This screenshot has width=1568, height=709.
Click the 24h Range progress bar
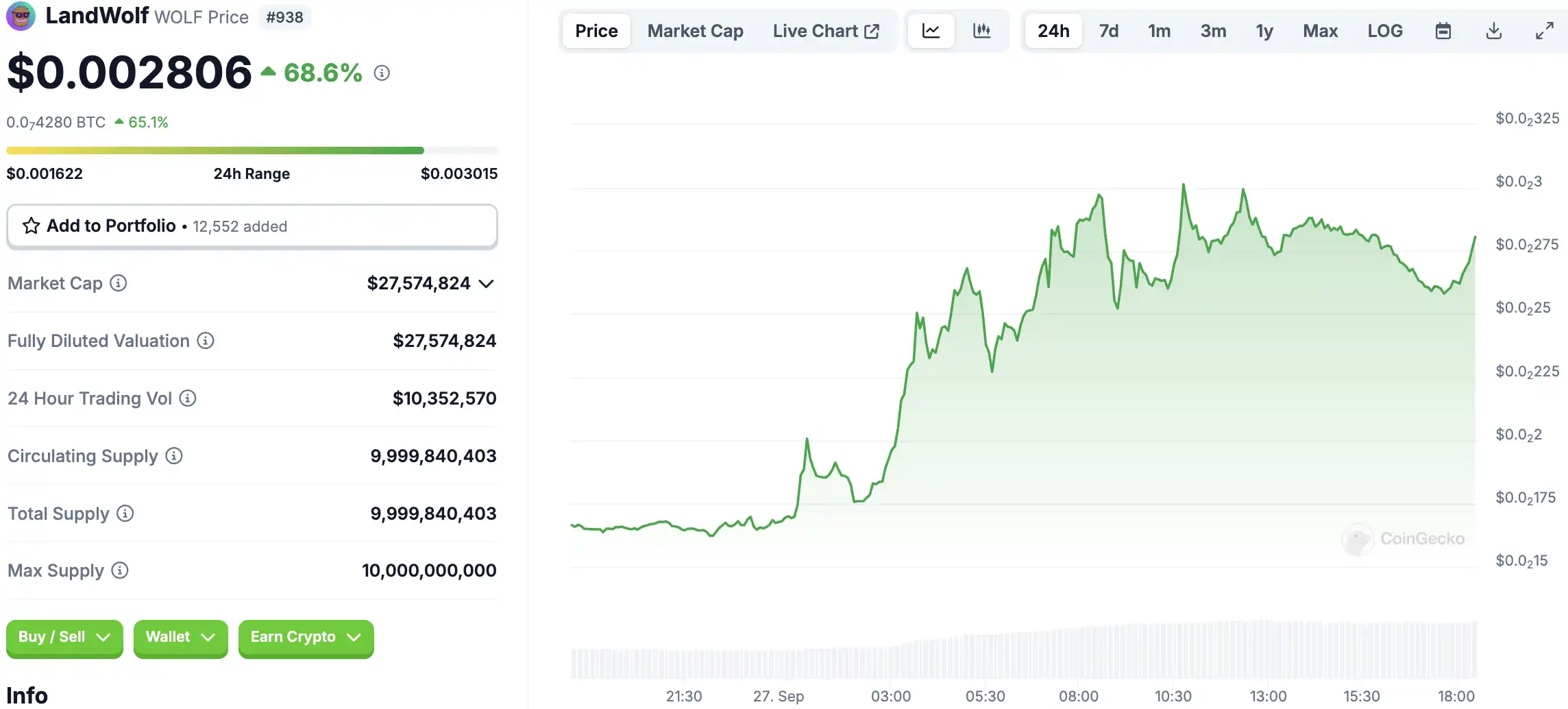tap(252, 150)
